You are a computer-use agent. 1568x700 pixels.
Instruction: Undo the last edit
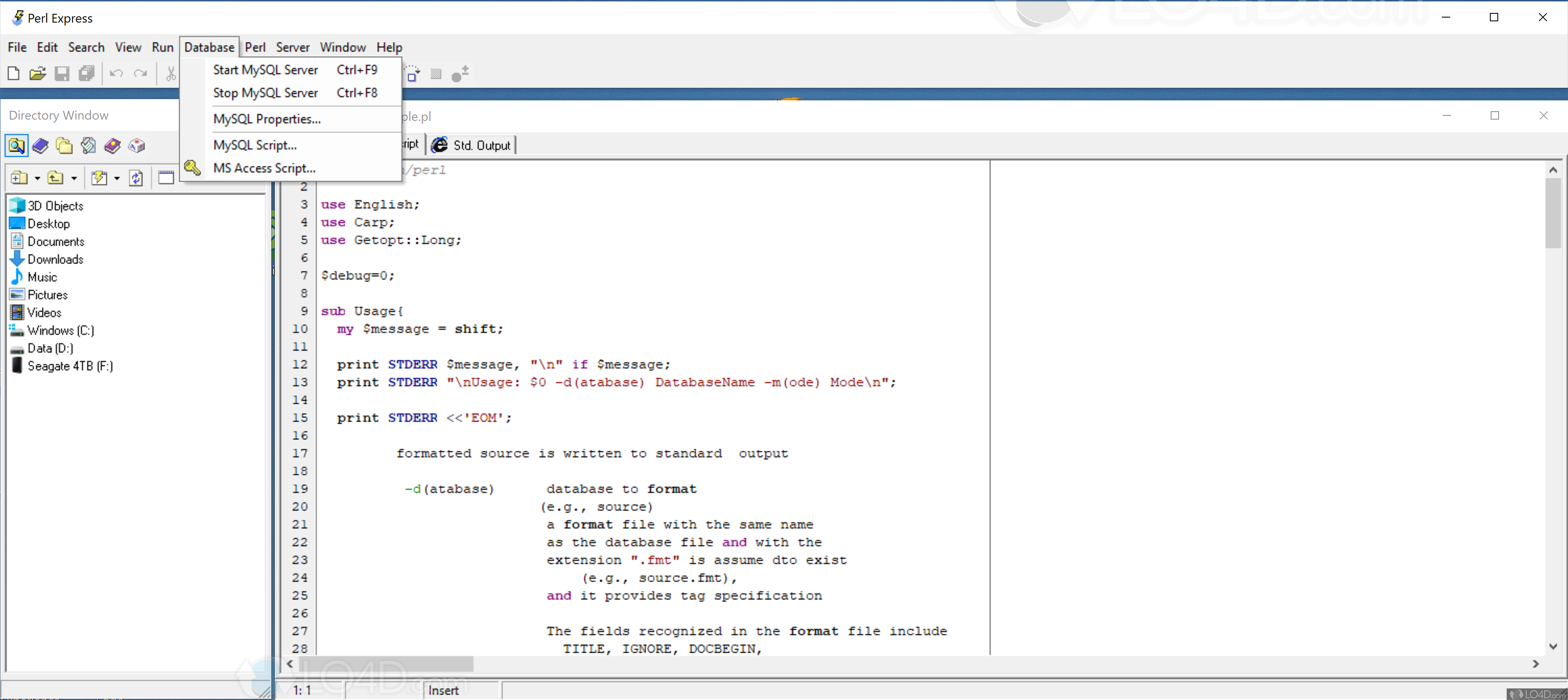click(116, 73)
